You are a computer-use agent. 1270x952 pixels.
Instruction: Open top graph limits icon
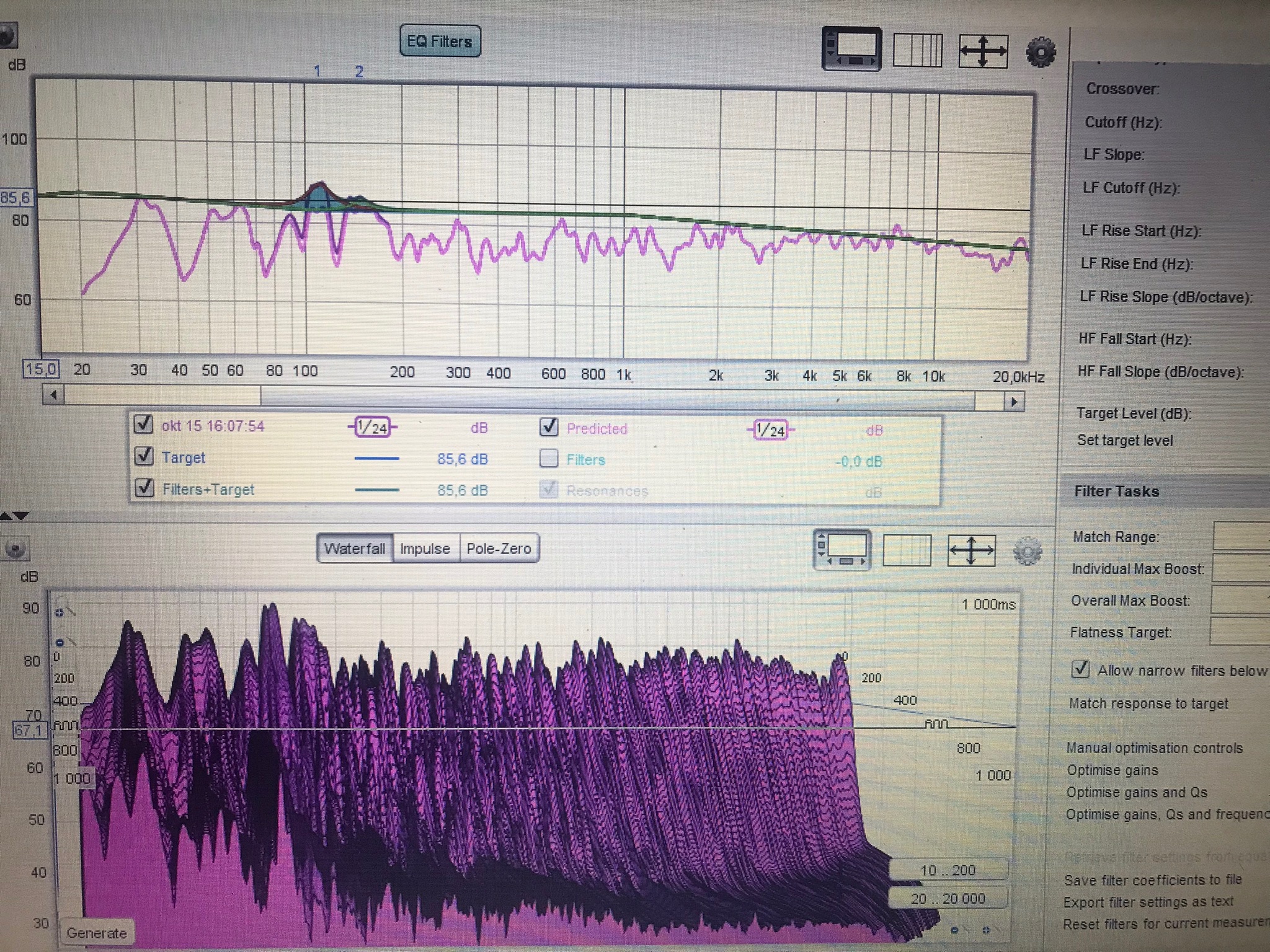pyautogui.click(x=918, y=50)
